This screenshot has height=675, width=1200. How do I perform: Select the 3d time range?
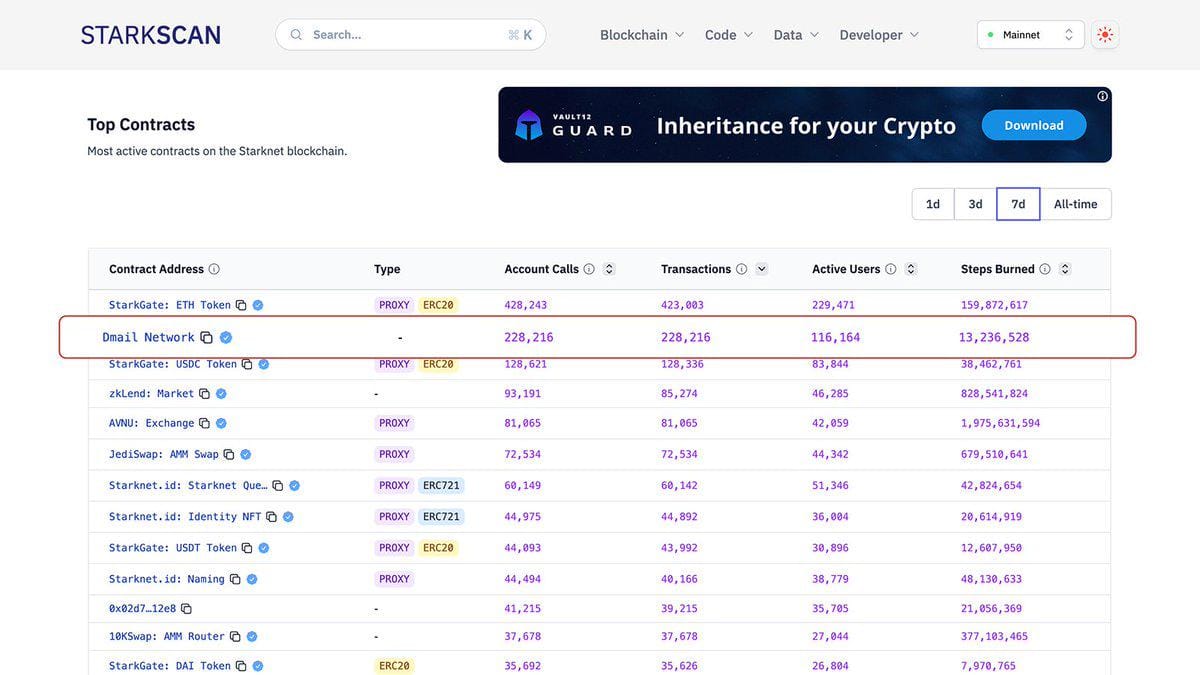[x=975, y=204]
